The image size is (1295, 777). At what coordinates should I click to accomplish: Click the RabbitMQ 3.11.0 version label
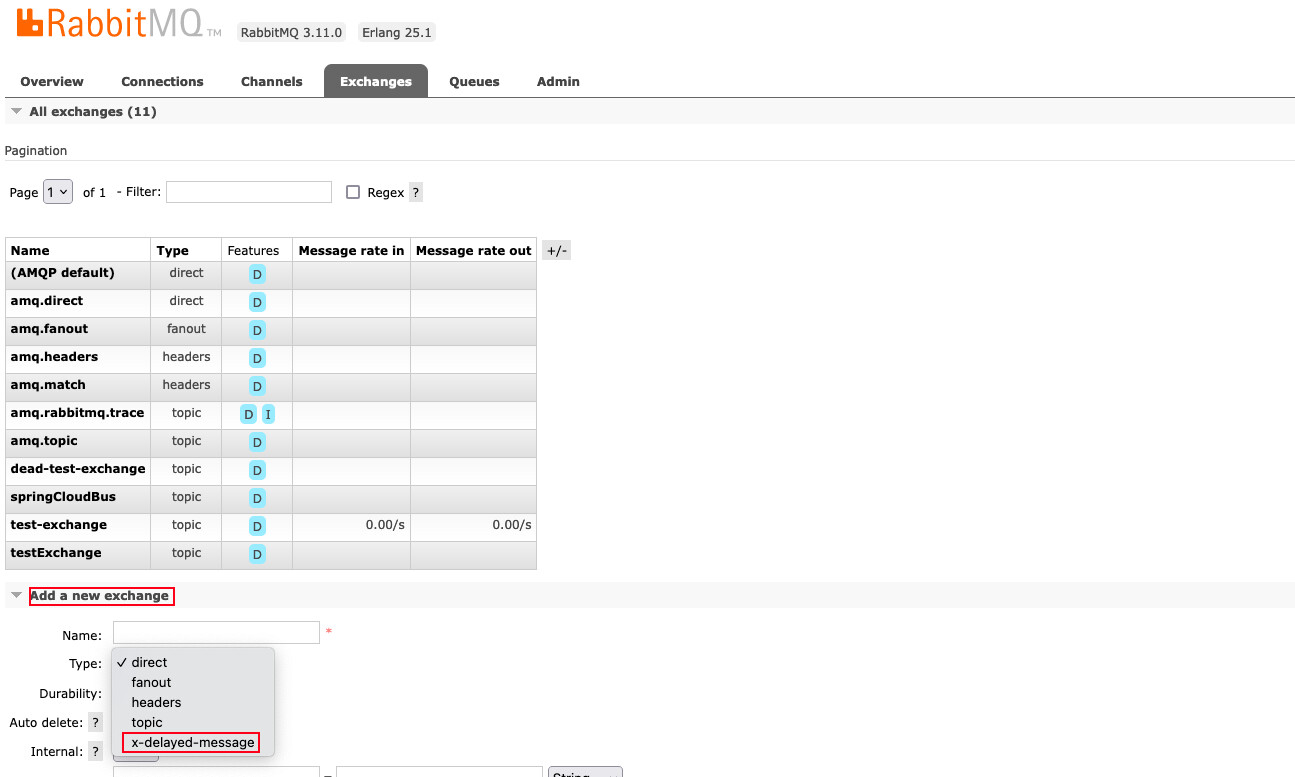(x=292, y=32)
